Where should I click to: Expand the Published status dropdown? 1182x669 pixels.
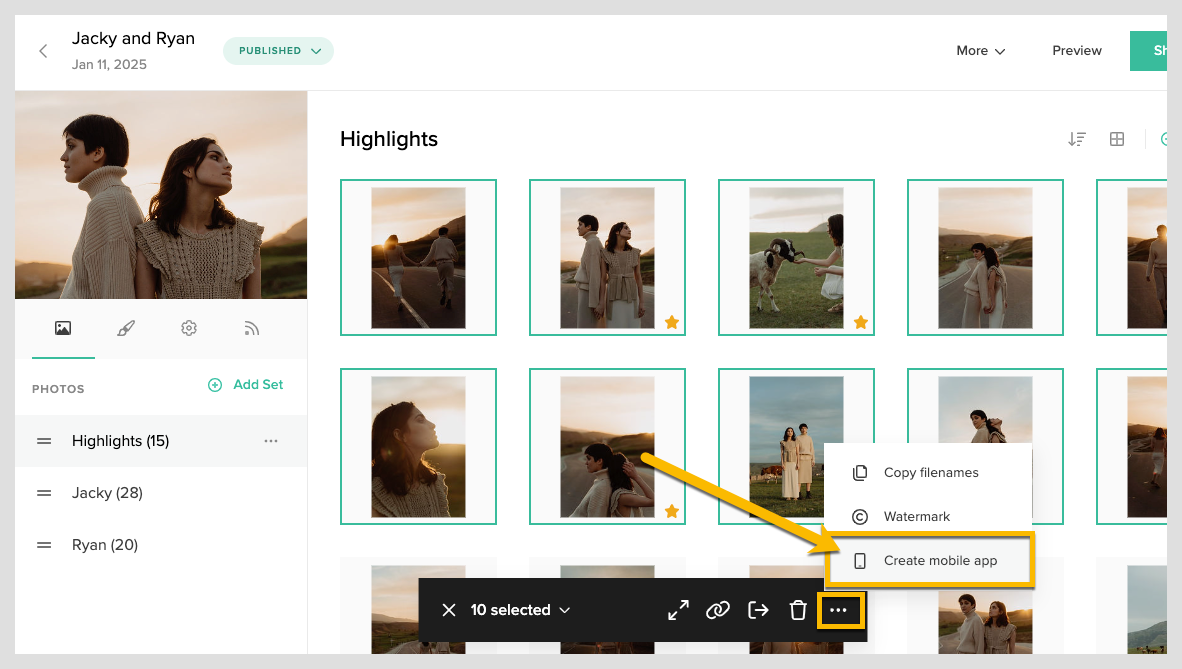coord(278,51)
